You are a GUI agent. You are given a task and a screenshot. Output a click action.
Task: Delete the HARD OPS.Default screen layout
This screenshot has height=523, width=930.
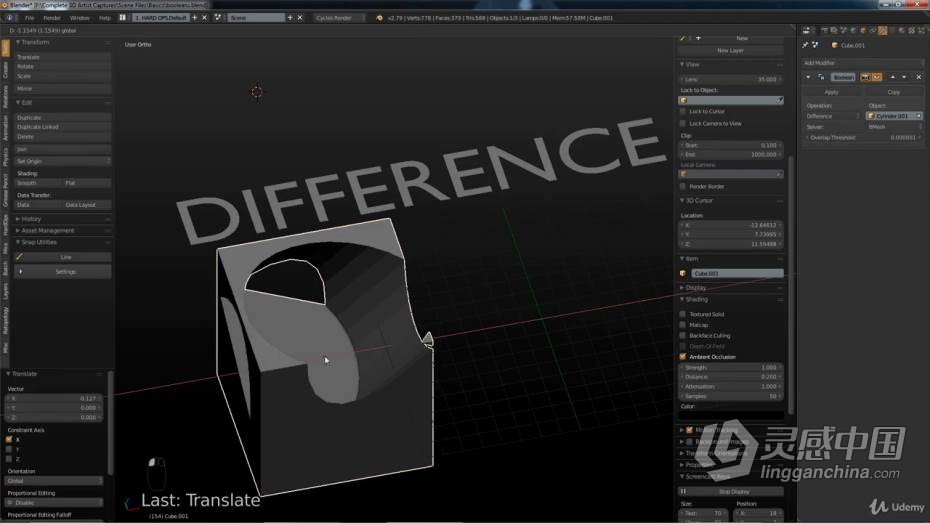205,18
